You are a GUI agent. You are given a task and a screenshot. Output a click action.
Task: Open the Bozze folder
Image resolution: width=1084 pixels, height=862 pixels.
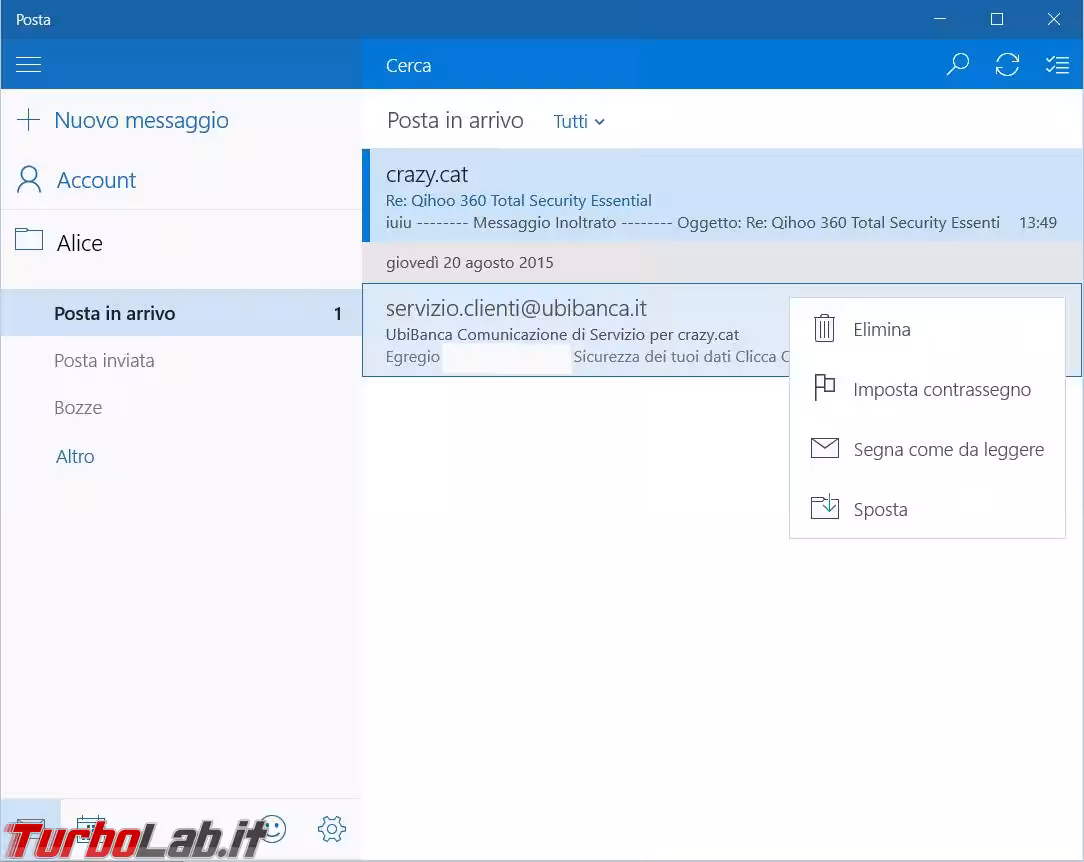(x=78, y=408)
